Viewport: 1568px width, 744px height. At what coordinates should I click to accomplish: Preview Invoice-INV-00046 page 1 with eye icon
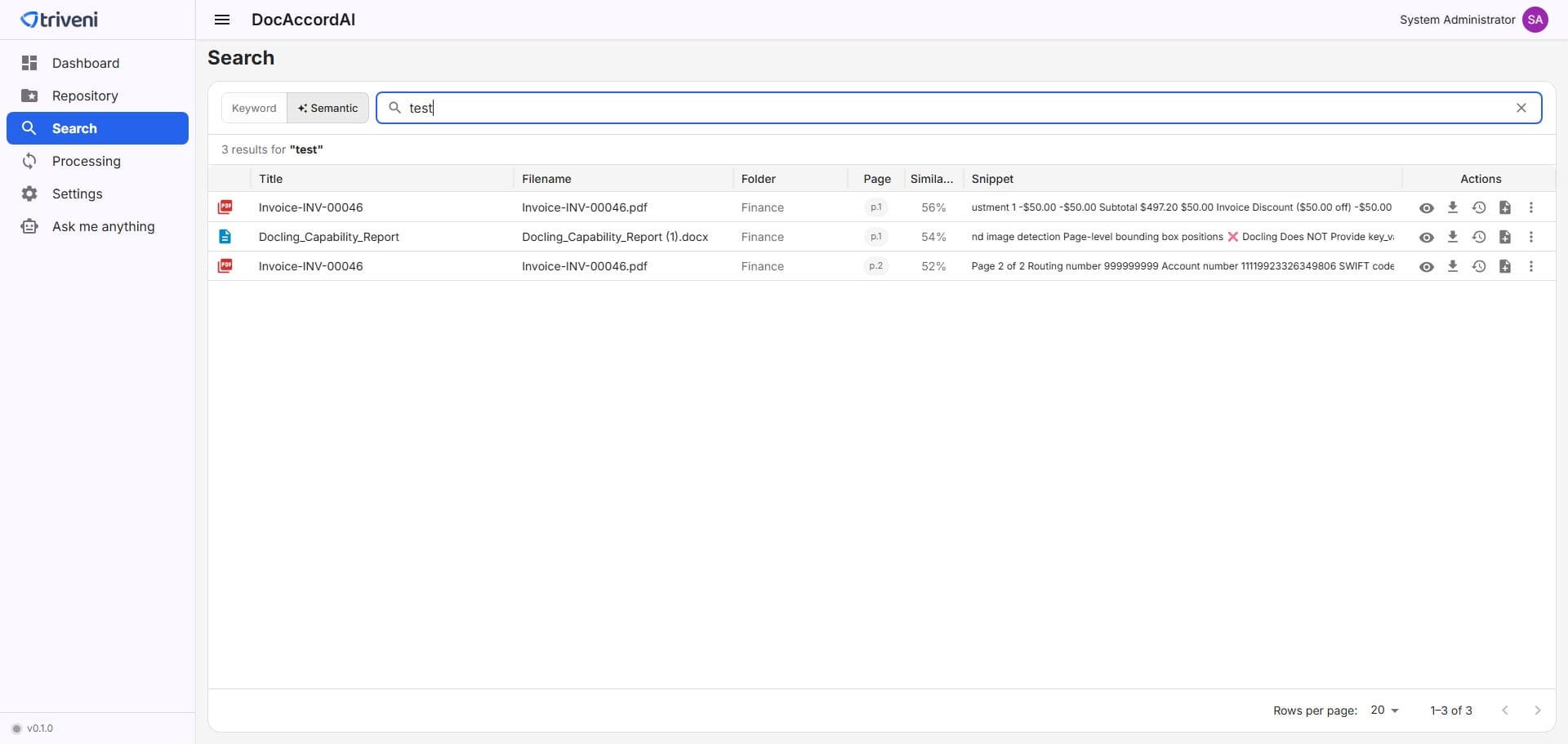point(1427,207)
